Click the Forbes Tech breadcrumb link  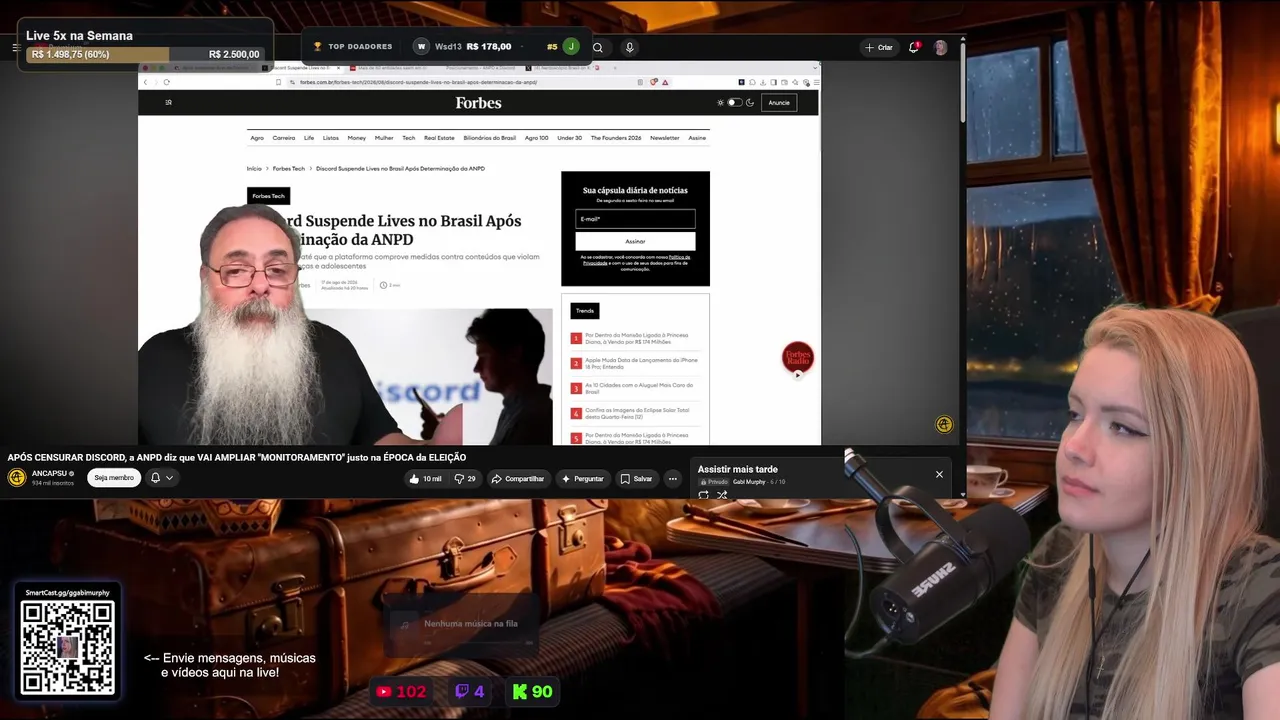(289, 169)
